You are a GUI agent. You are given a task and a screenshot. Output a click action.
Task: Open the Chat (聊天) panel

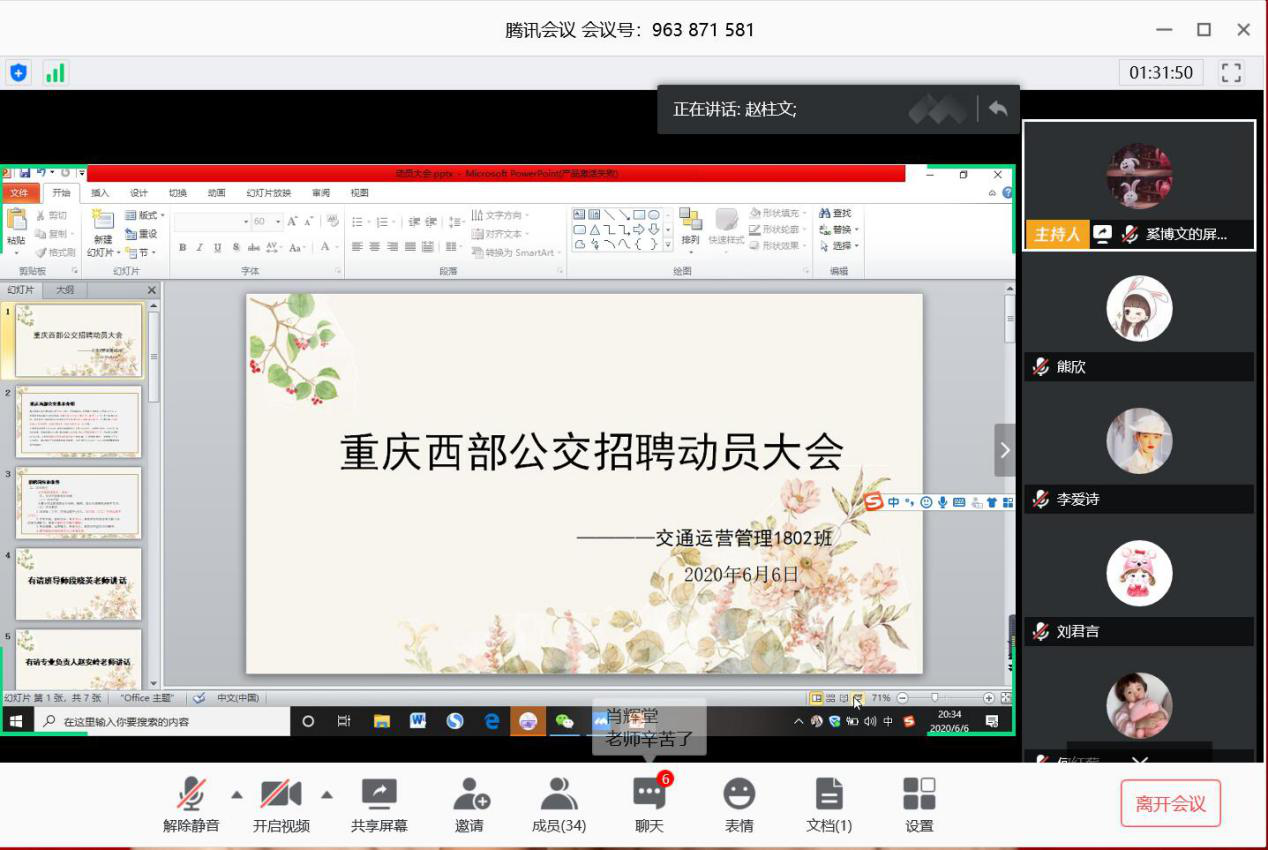coord(649,795)
